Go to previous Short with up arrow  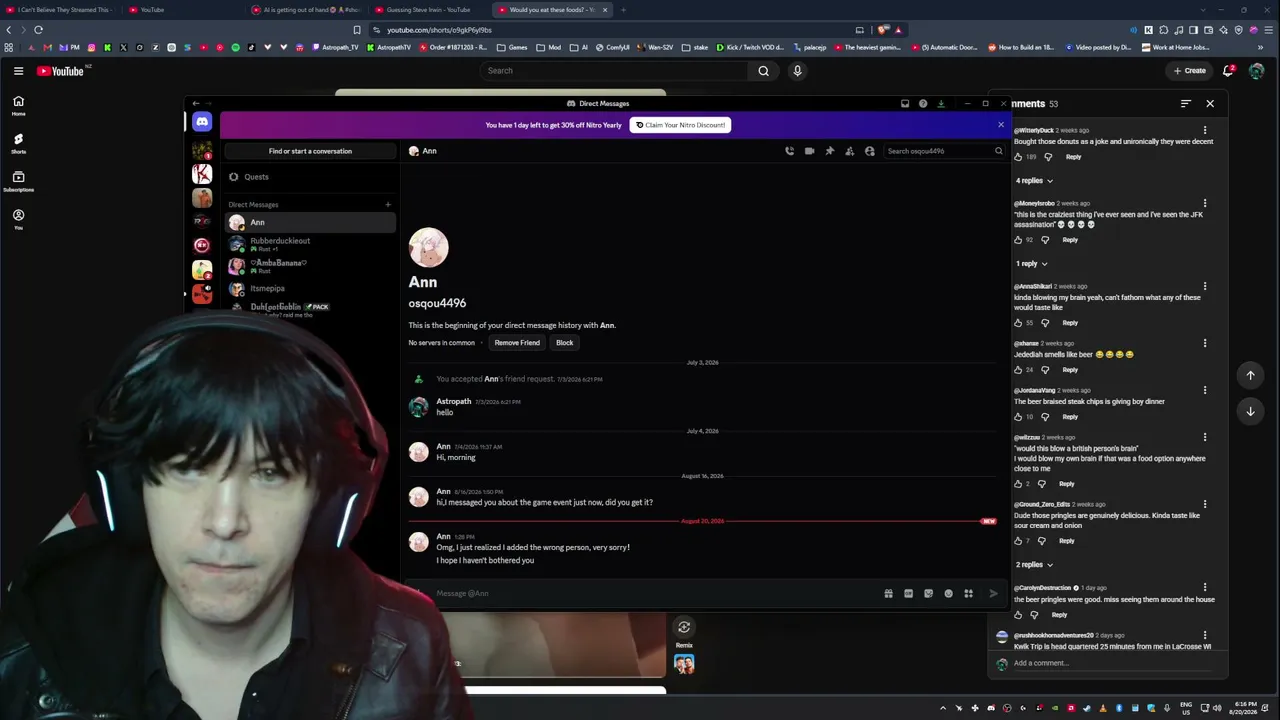pyautogui.click(x=1250, y=375)
